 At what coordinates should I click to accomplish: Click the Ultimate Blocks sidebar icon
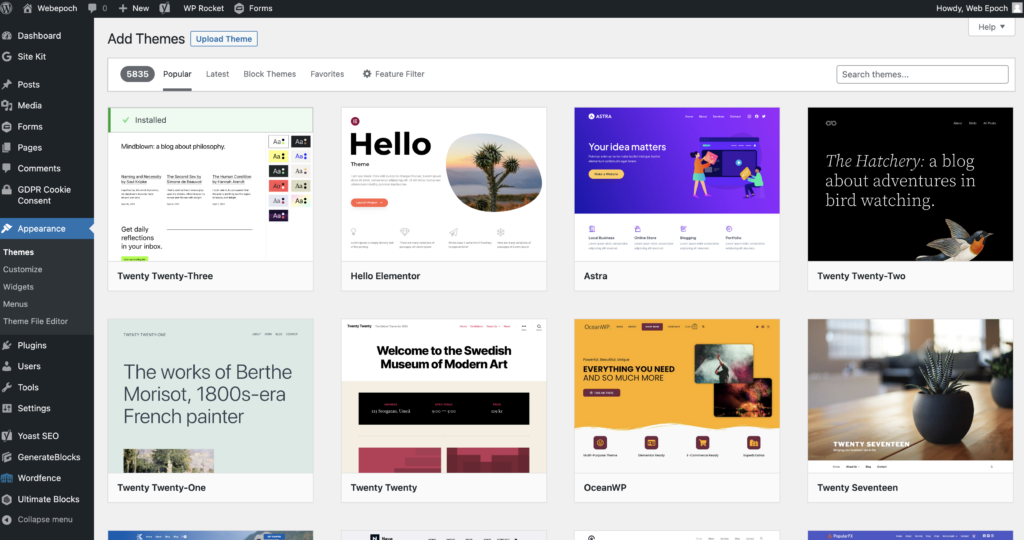click(7, 499)
